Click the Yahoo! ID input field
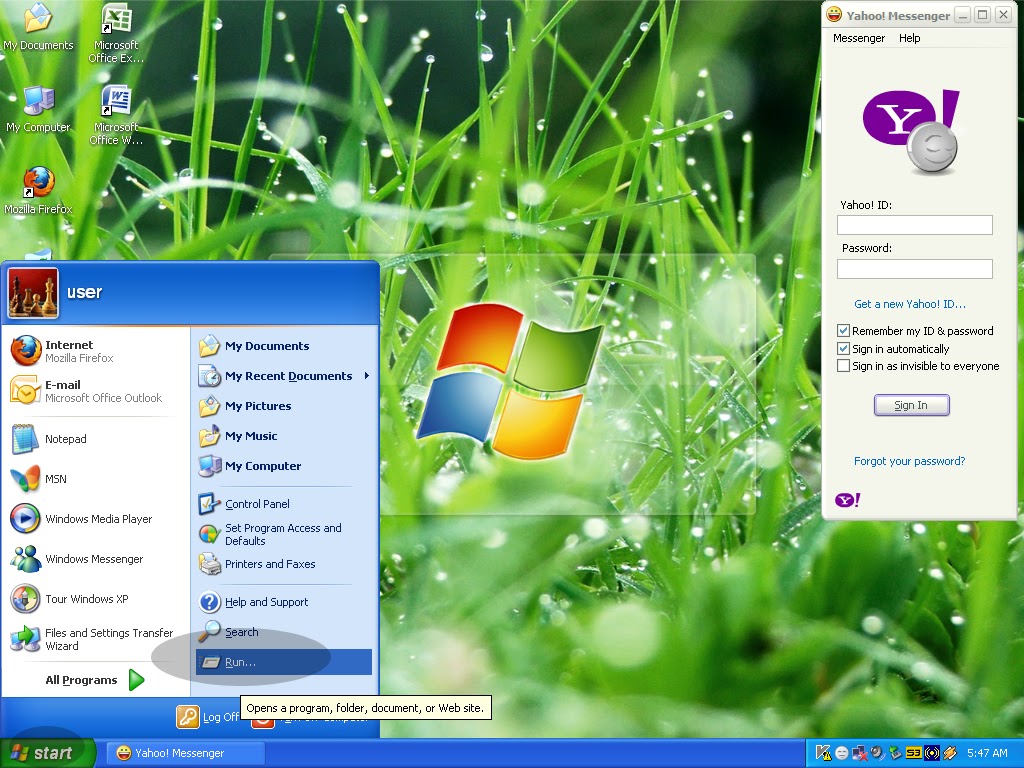The image size is (1024, 768). [x=914, y=225]
